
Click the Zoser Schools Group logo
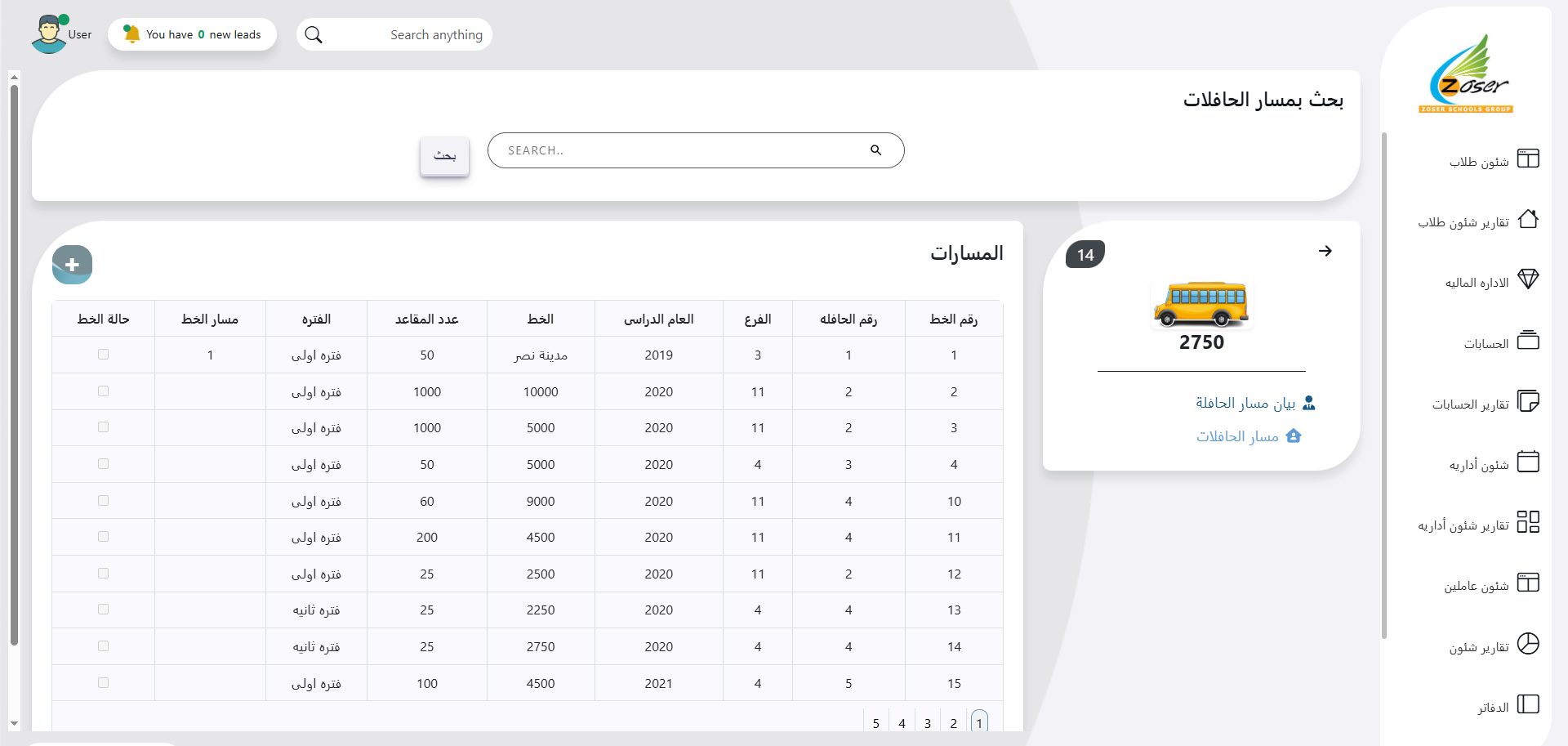coord(1467,74)
